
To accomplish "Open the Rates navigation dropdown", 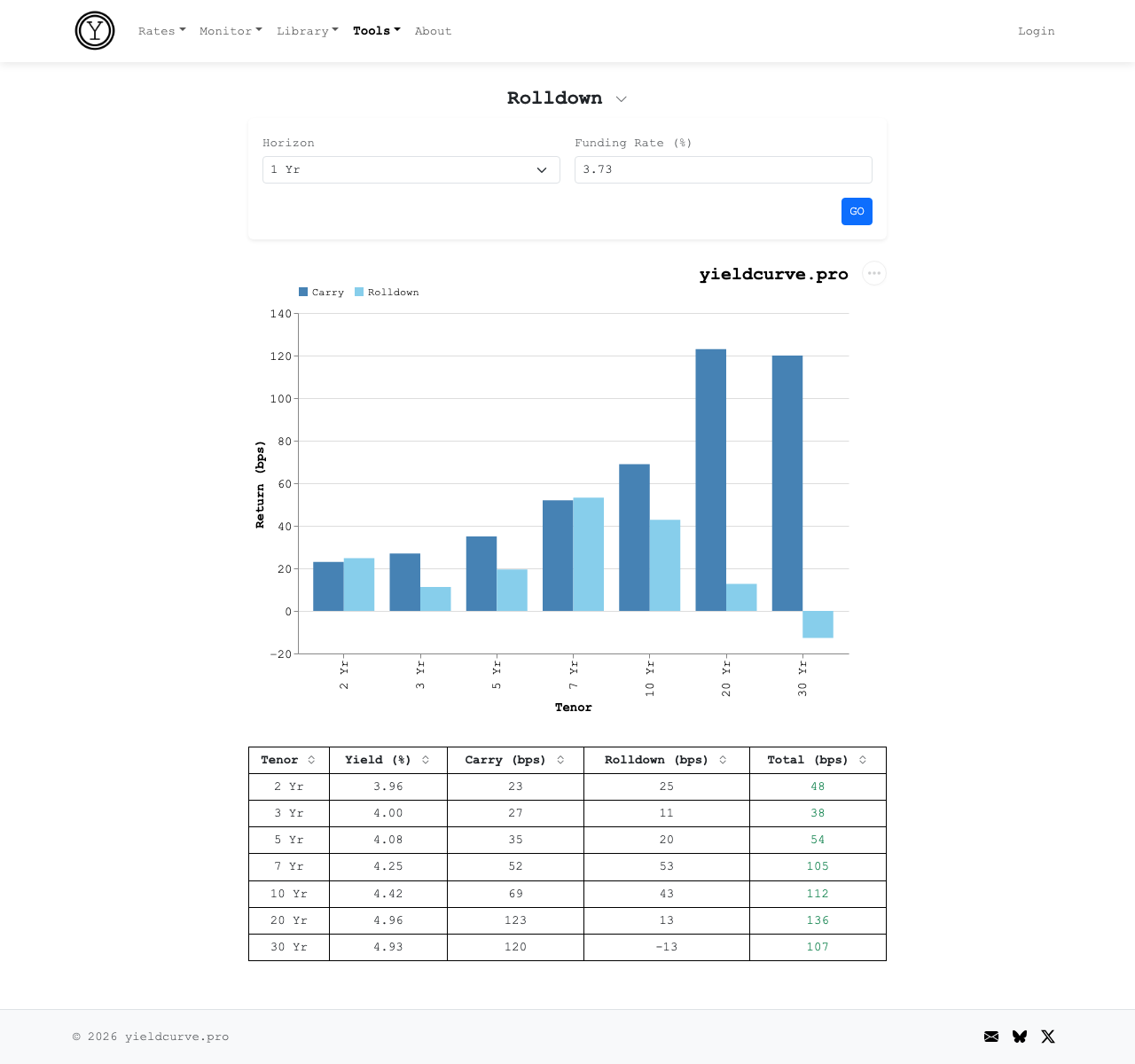I will tap(161, 31).
